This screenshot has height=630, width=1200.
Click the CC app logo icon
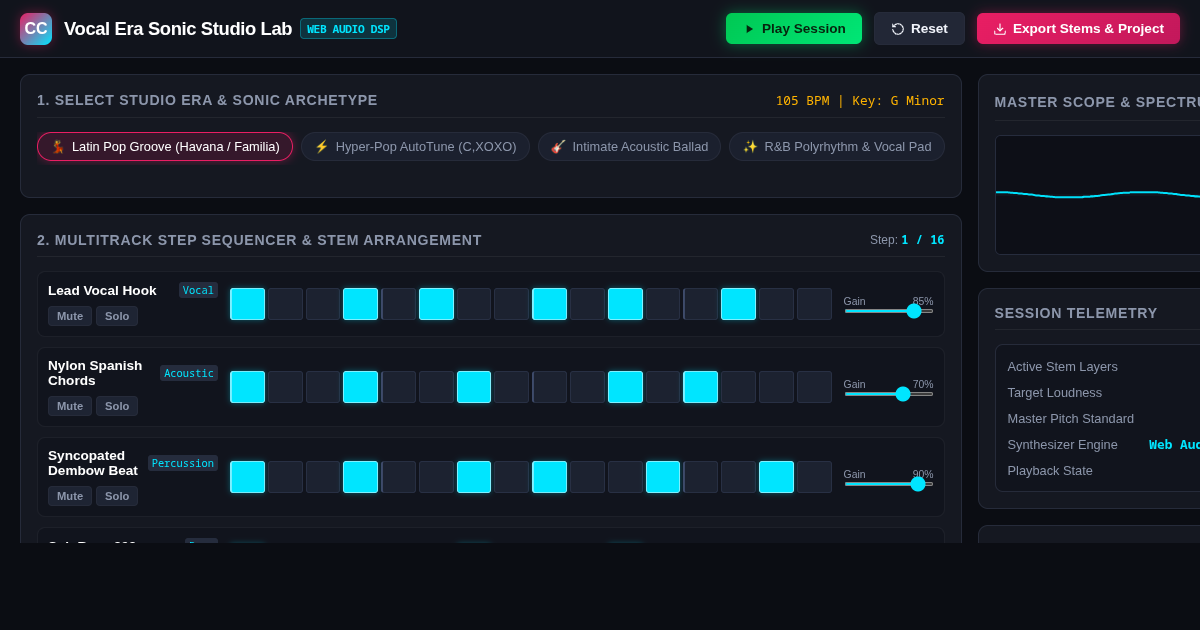[x=36, y=29]
